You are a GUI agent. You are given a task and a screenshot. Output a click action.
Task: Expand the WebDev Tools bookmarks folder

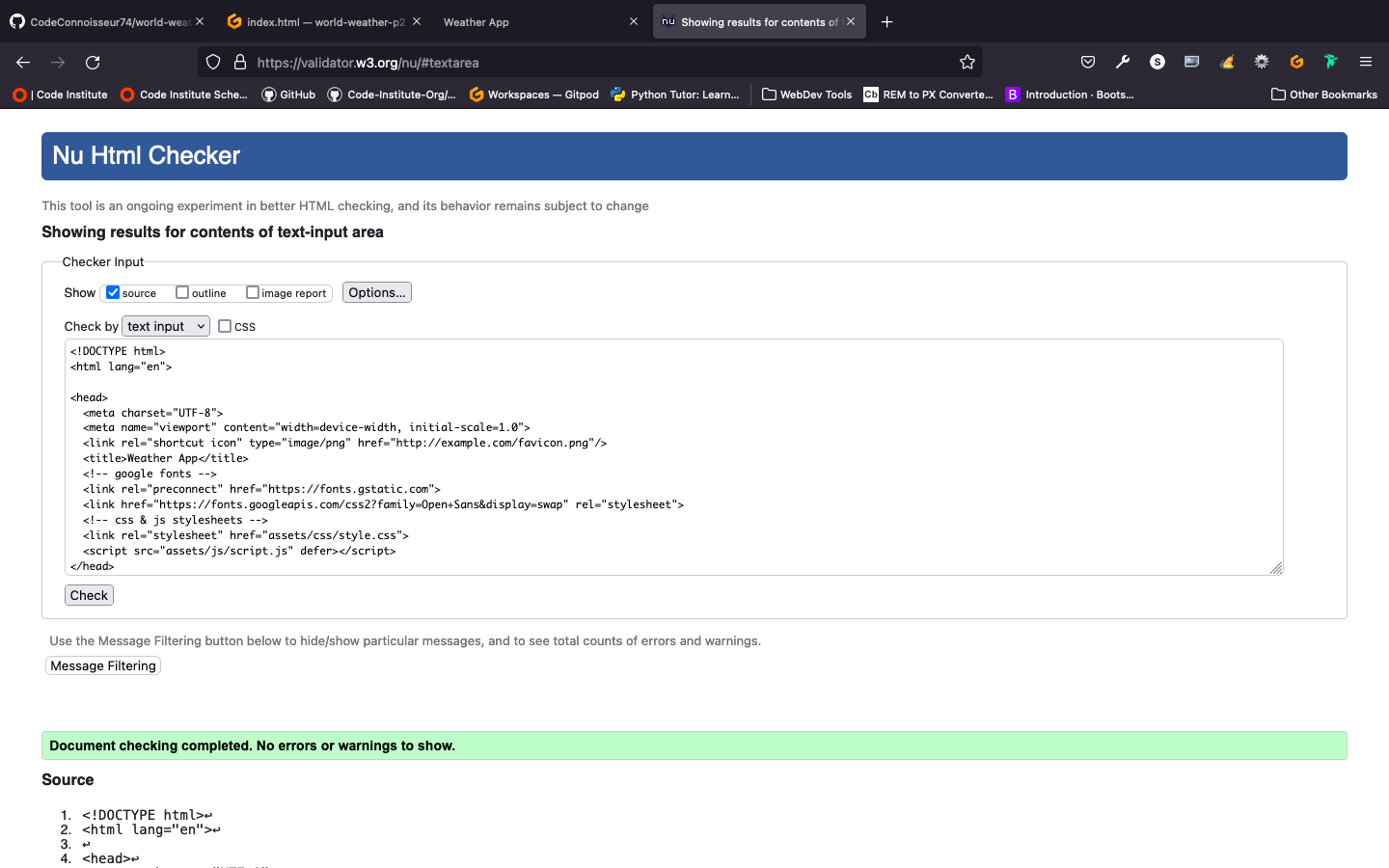coord(806,95)
